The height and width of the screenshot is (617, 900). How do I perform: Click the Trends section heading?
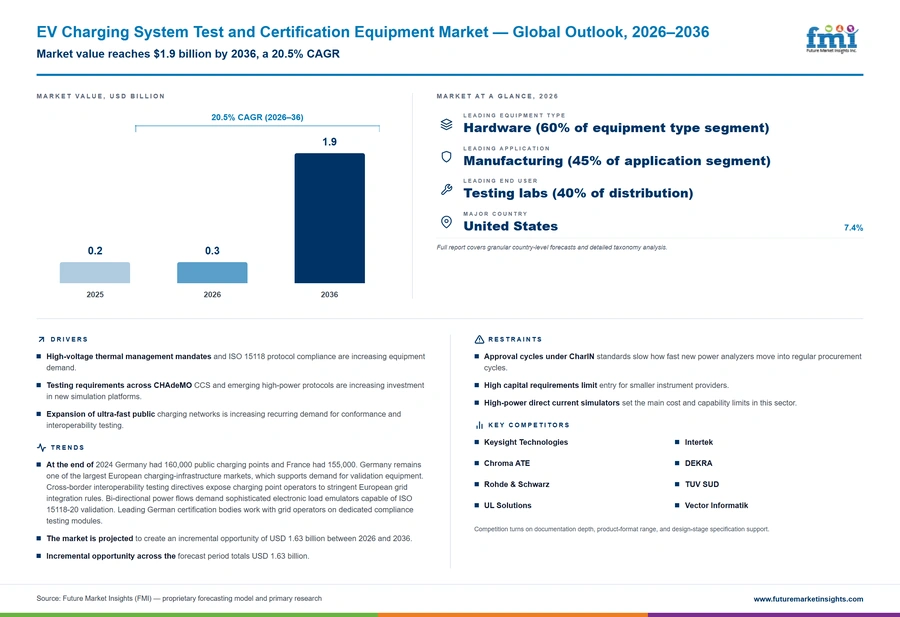click(67, 448)
